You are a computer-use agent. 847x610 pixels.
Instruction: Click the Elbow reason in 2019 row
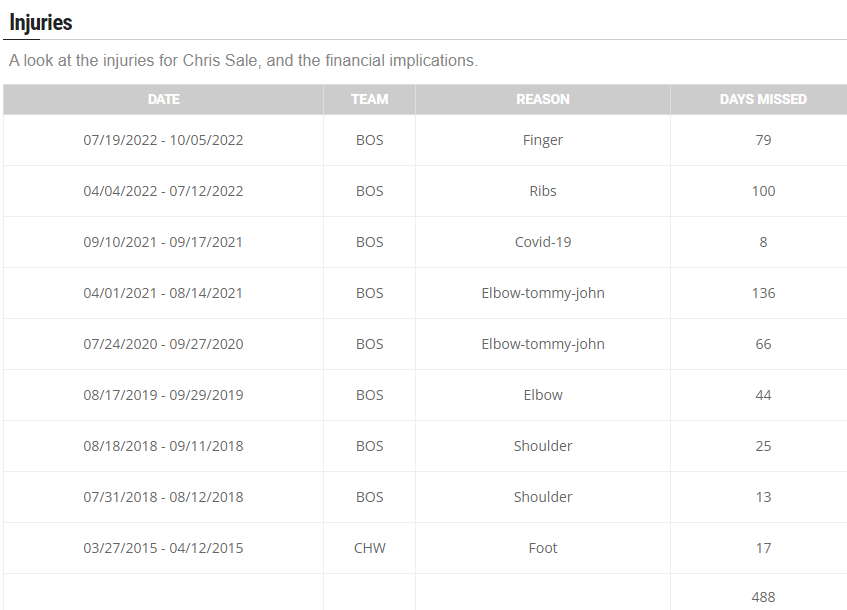(x=543, y=396)
